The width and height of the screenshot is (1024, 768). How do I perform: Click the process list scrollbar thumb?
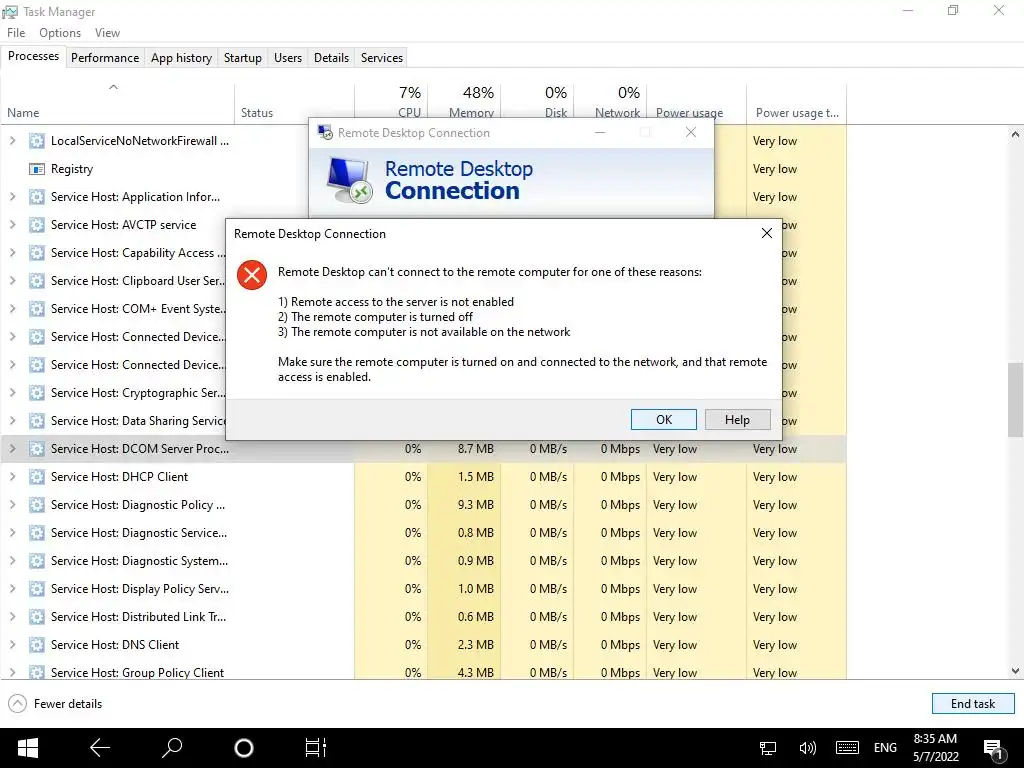click(1015, 399)
